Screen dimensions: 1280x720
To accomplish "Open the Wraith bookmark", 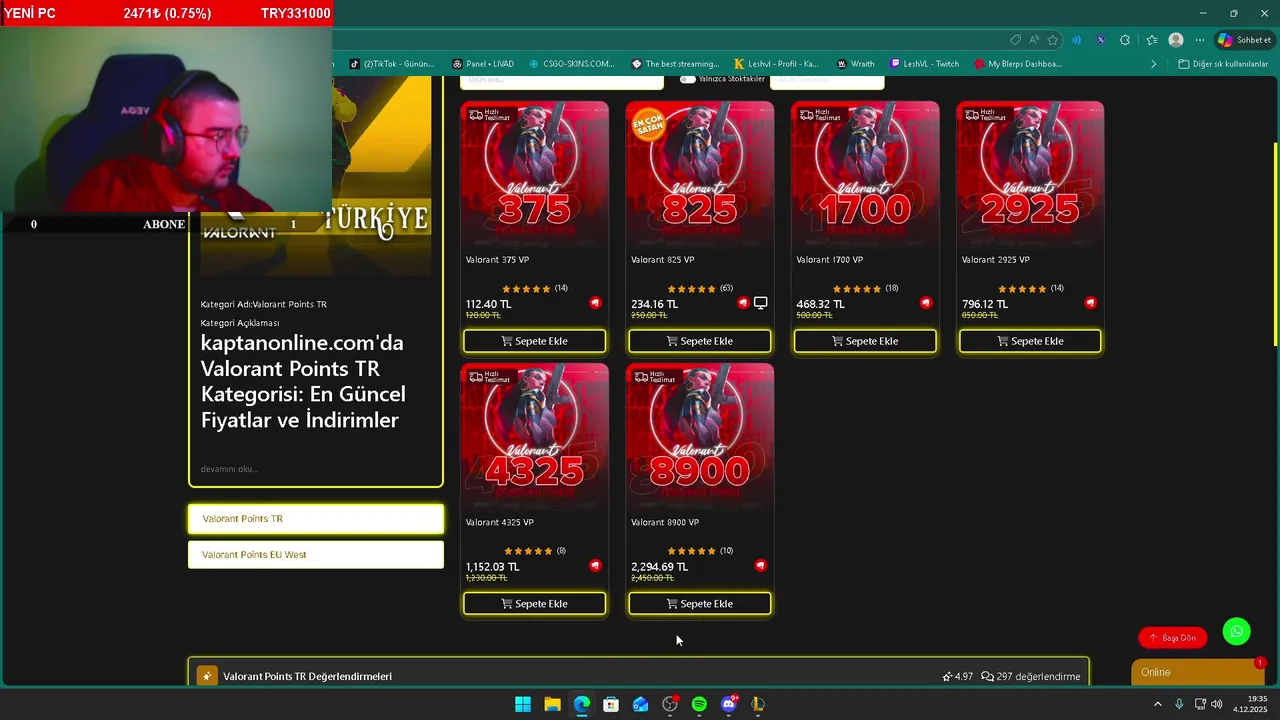I will pos(856,64).
